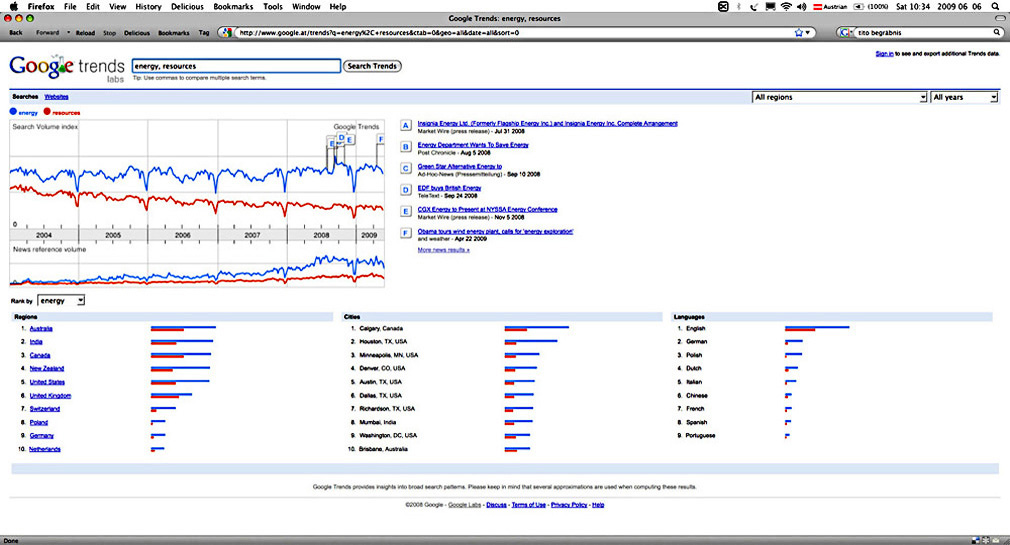Screen dimensions: 1010x545
Task: Open the search engine chooser Google icon
Action: 846,32
